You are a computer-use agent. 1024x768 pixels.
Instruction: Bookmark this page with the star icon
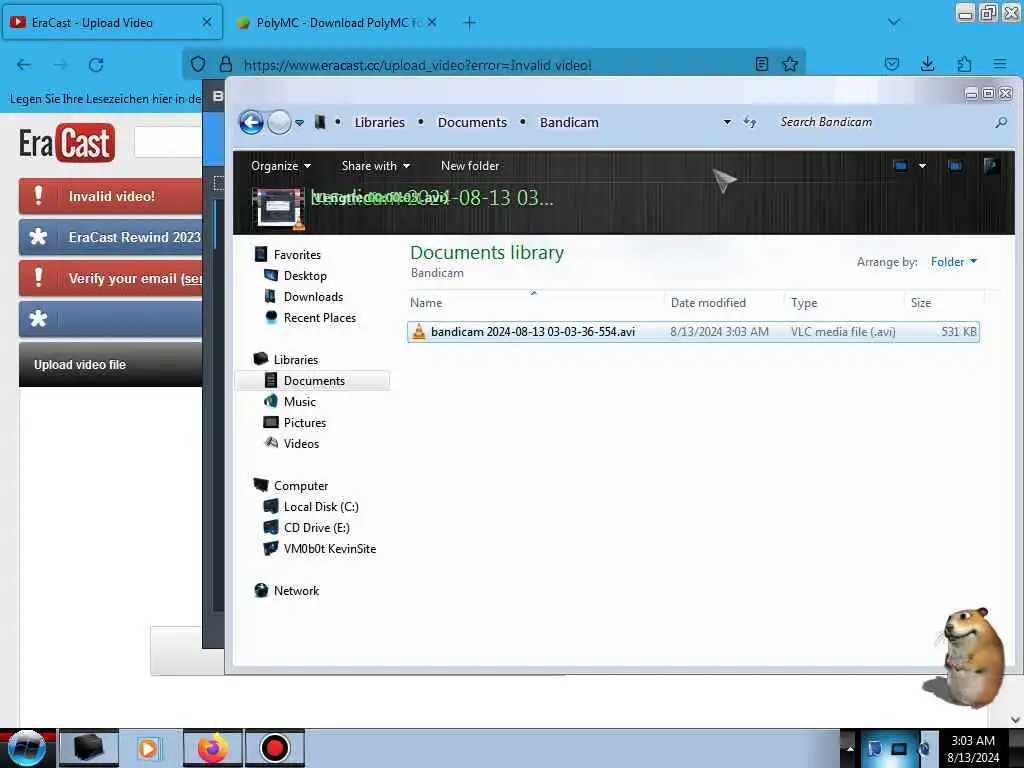coord(790,64)
